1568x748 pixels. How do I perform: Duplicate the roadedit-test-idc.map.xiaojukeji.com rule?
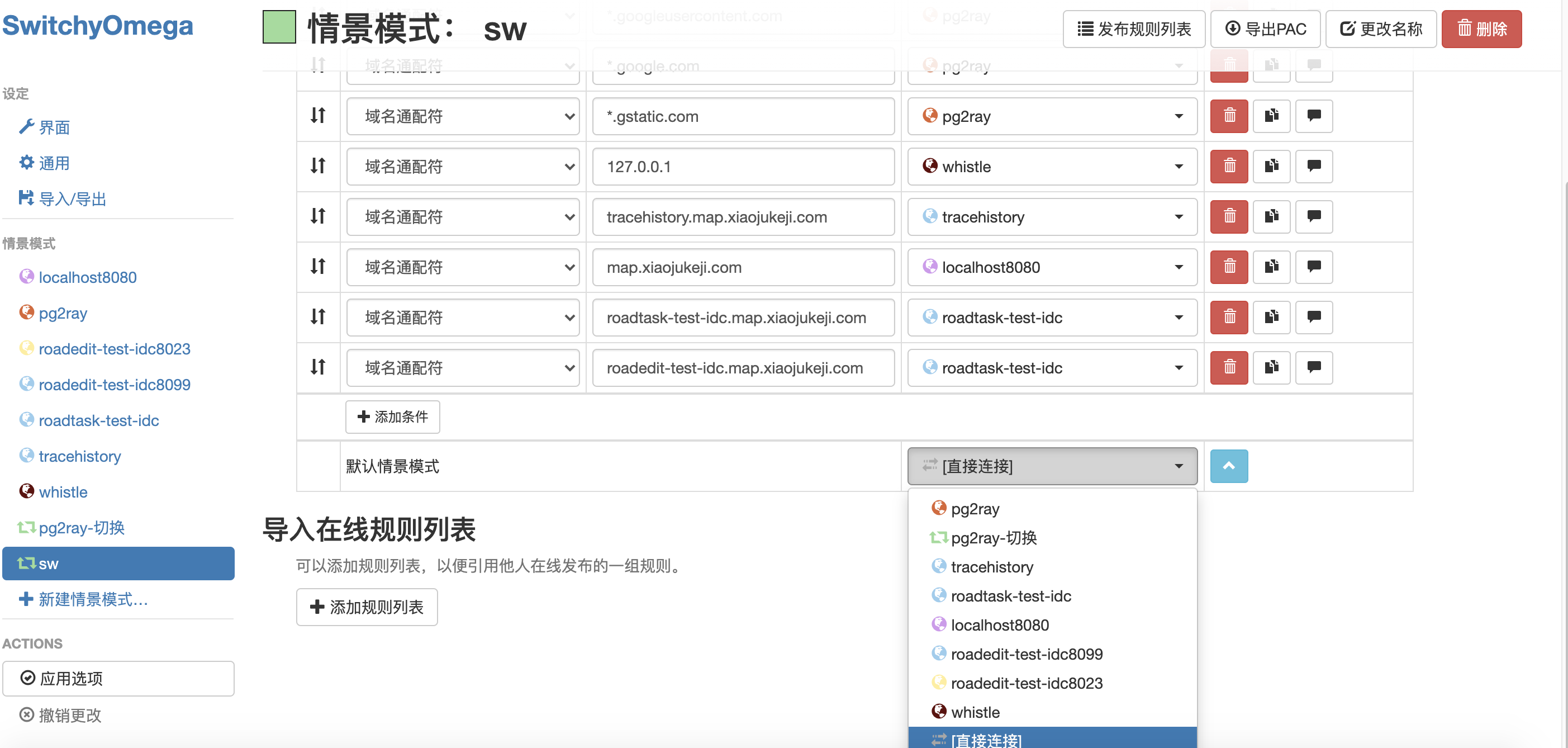pos(1272,367)
